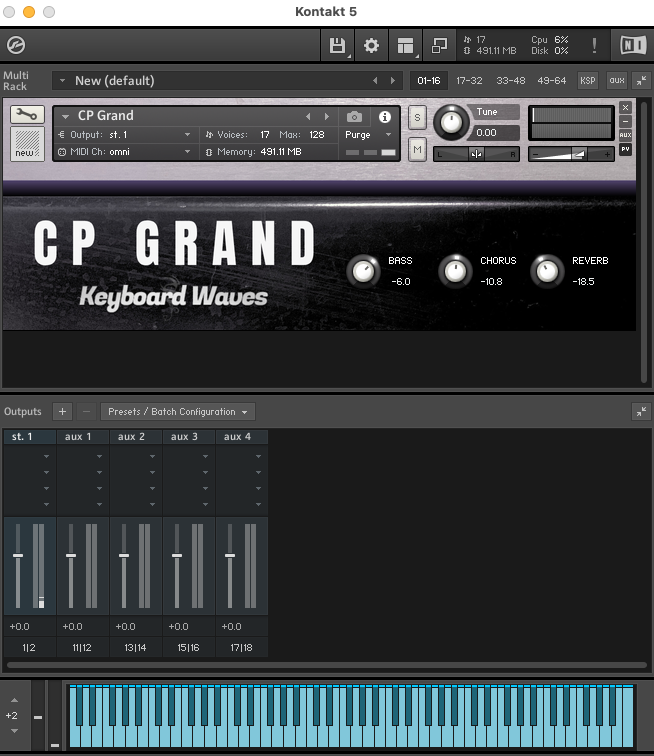
Task: Toggle the minimized view icon
Action: (439, 45)
